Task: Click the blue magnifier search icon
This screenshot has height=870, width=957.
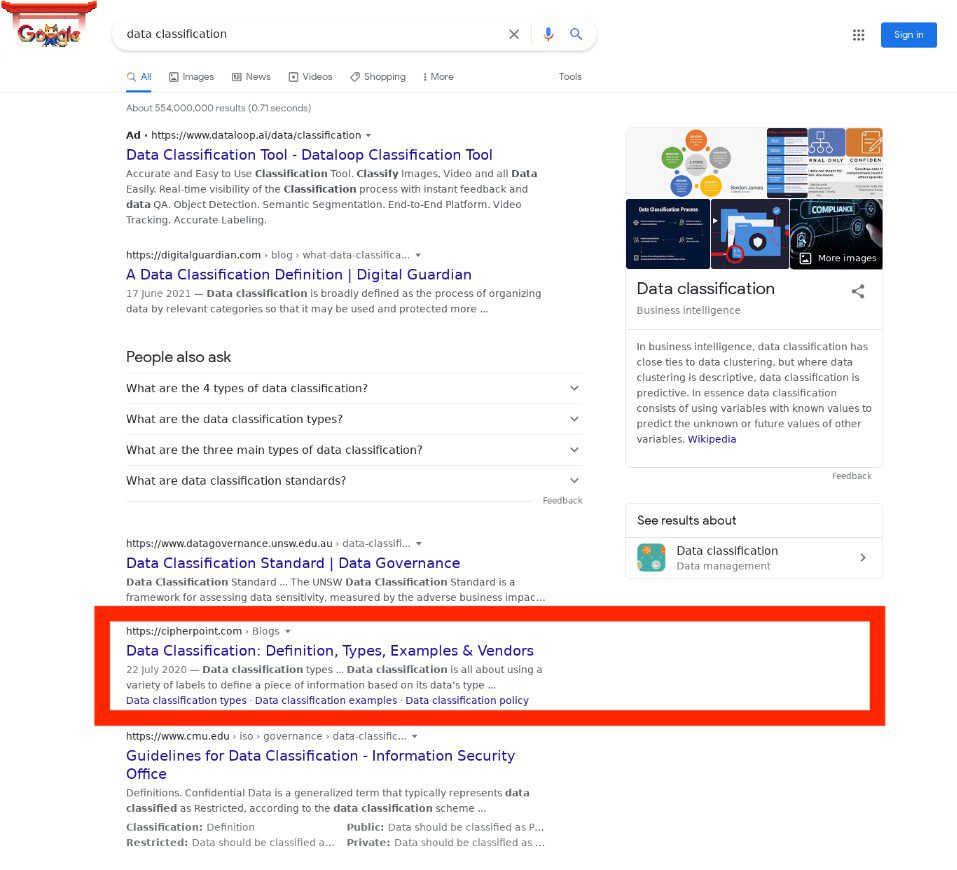Action: 576,34
